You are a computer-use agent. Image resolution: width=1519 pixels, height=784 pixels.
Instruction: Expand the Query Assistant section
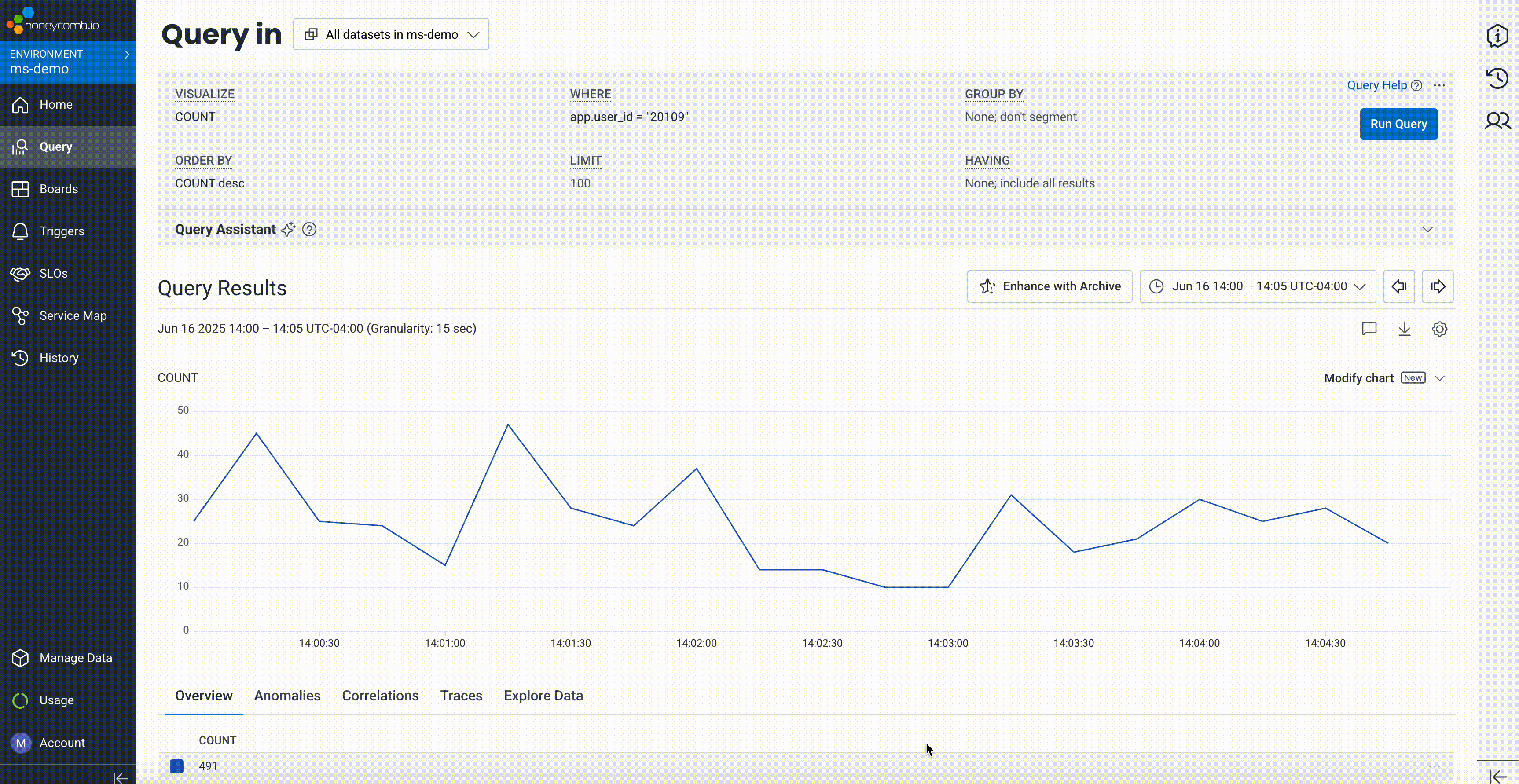(1427, 229)
